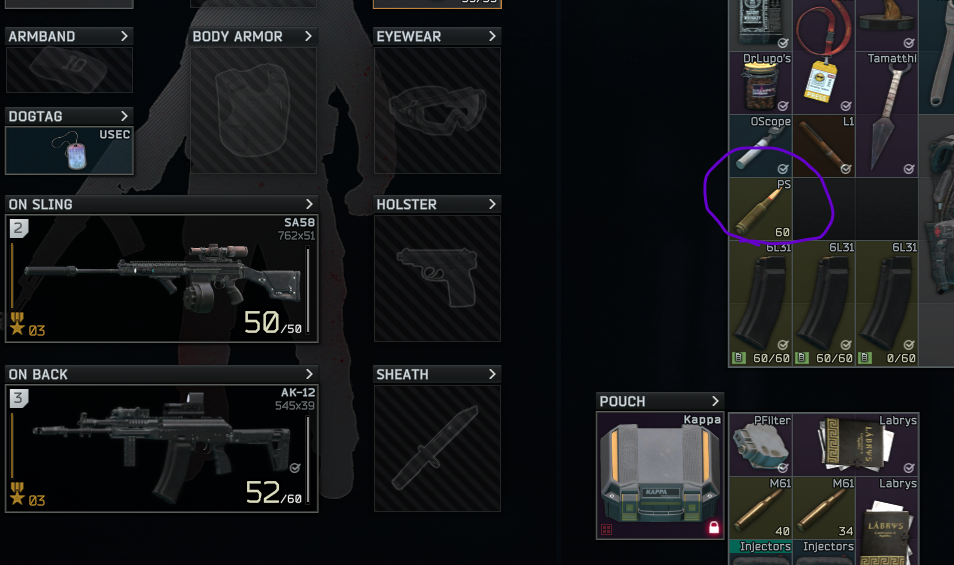This screenshot has height=565, width=954.
Task: Click the OScope item in inventory
Action: (x=761, y=145)
